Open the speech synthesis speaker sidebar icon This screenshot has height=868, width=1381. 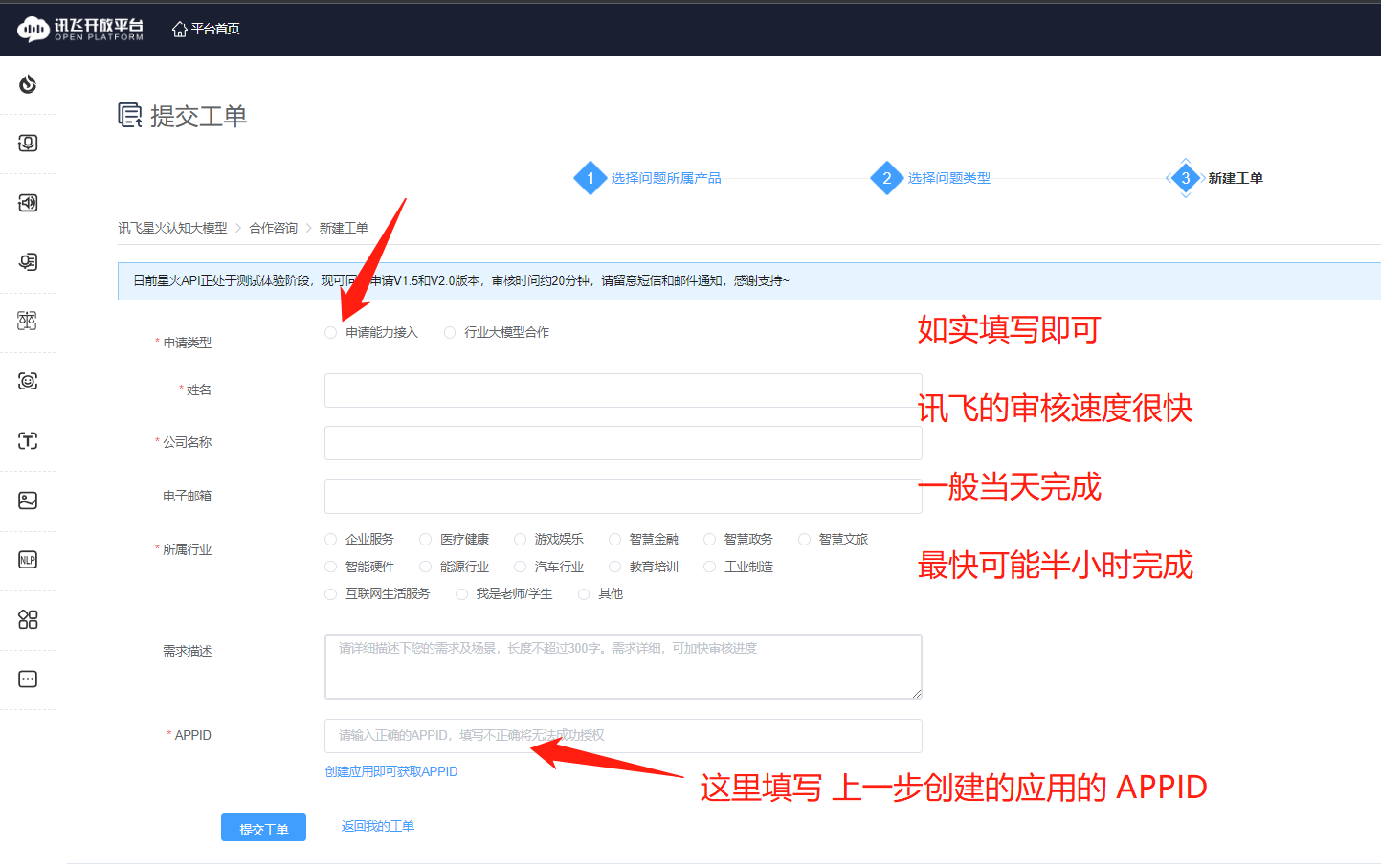(x=28, y=203)
